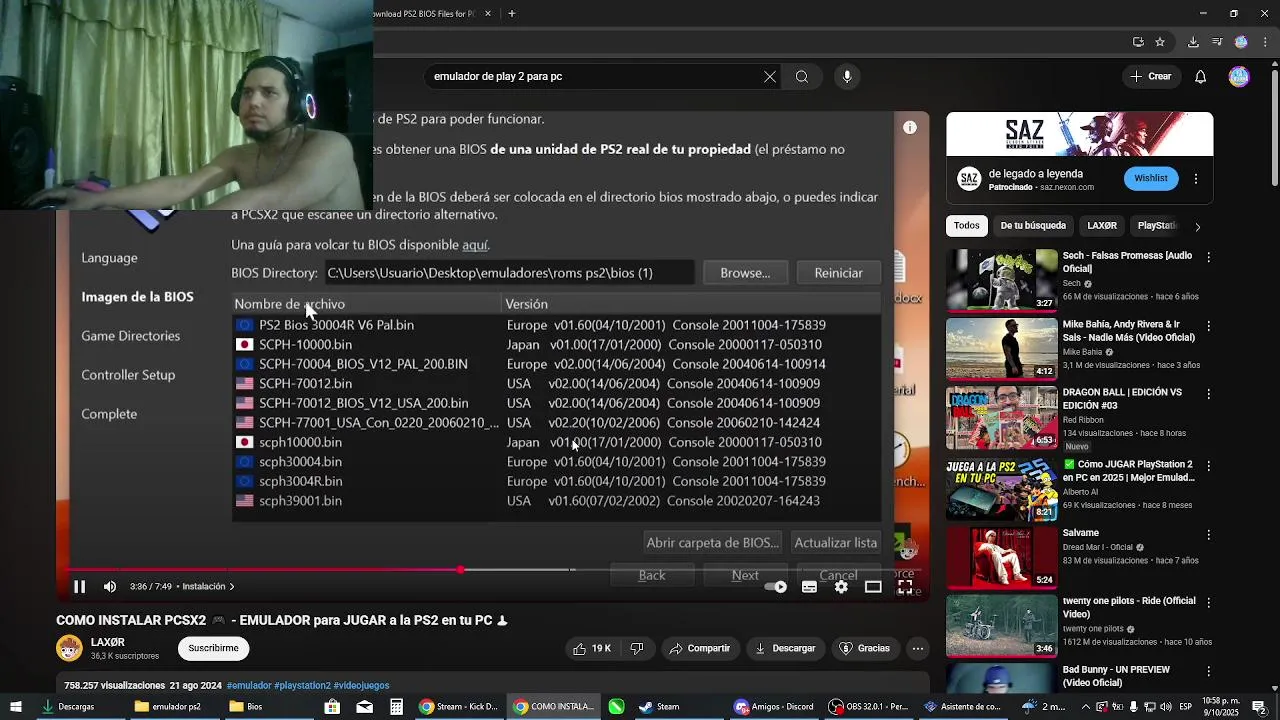Image resolution: width=1280 pixels, height=720 pixels.
Task: Select the LAXØR filter chip
Action: click(1102, 226)
